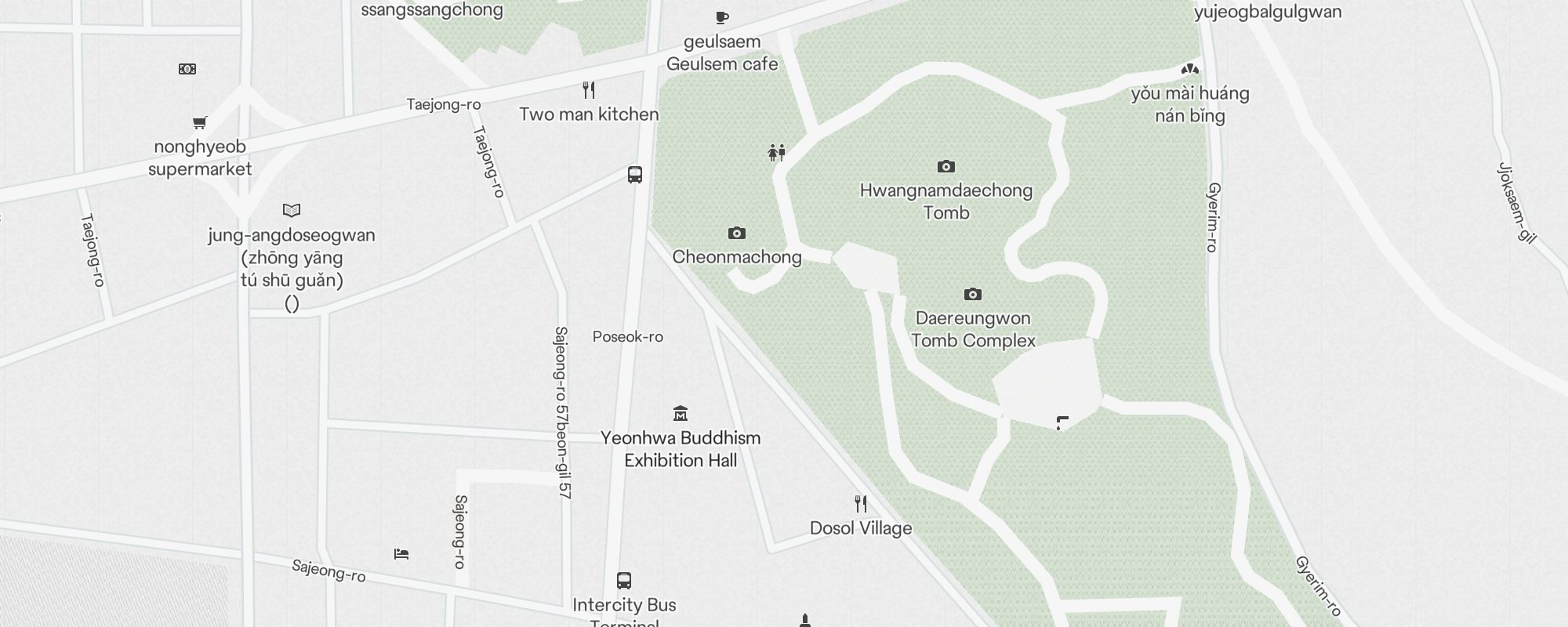
Task: Click the Sajeong-ro 57beon-gil 57 street label
Action: [x=561, y=413]
